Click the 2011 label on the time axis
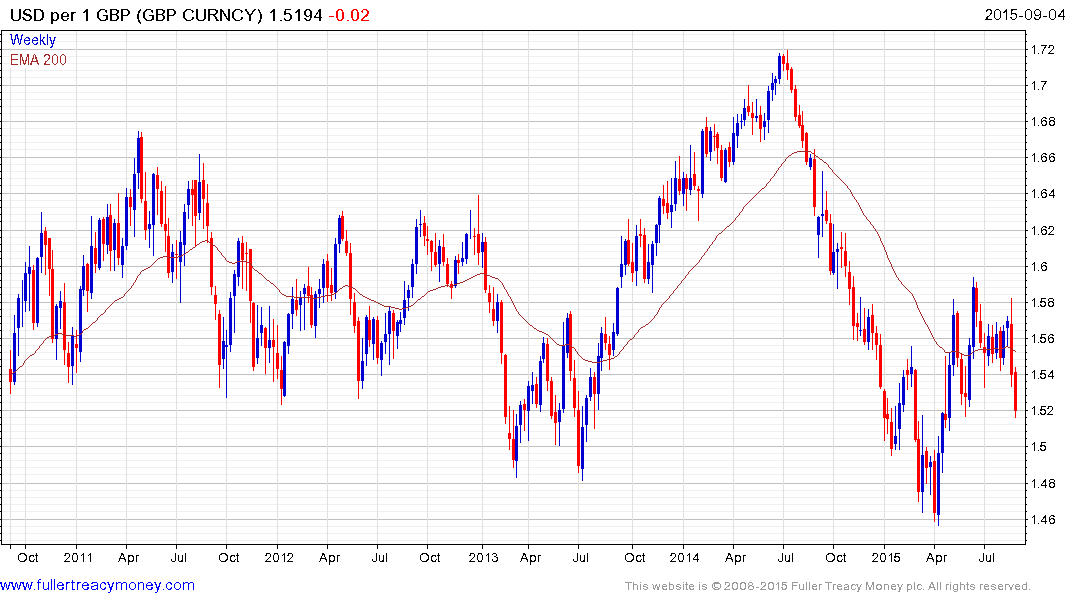Image resolution: width=1075 pixels, height=600 pixels. (77, 557)
